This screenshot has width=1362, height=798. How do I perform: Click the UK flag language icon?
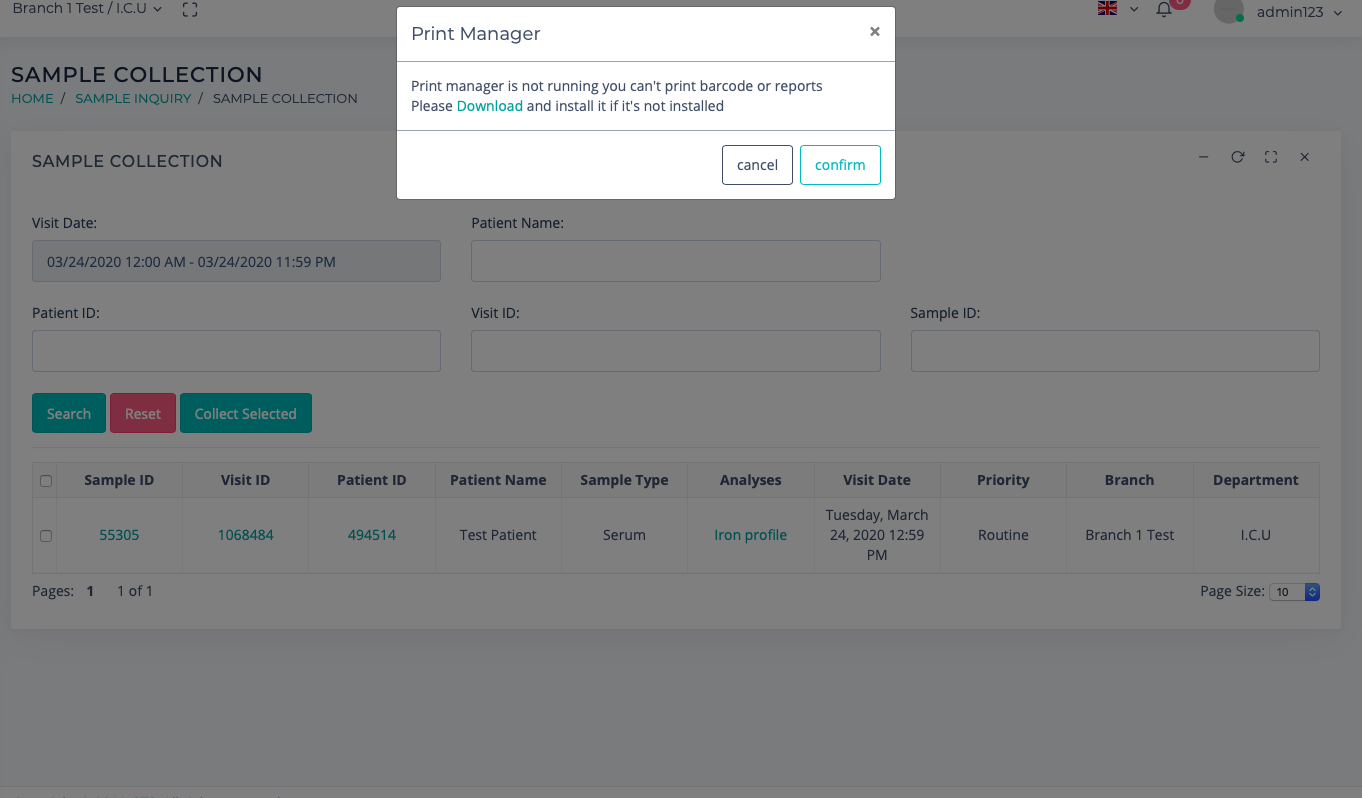(x=1107, y=9)
